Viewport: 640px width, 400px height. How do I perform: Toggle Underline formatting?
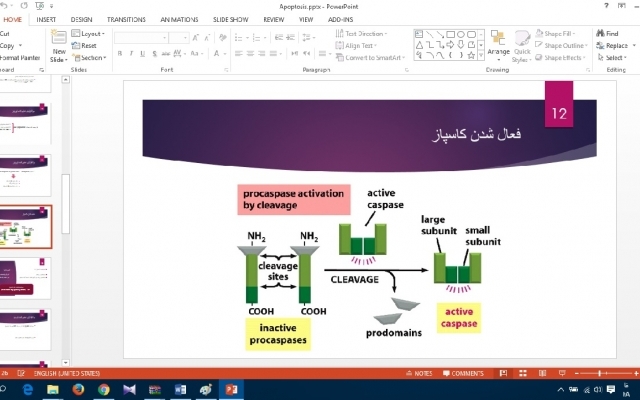(x=142, y=53)
